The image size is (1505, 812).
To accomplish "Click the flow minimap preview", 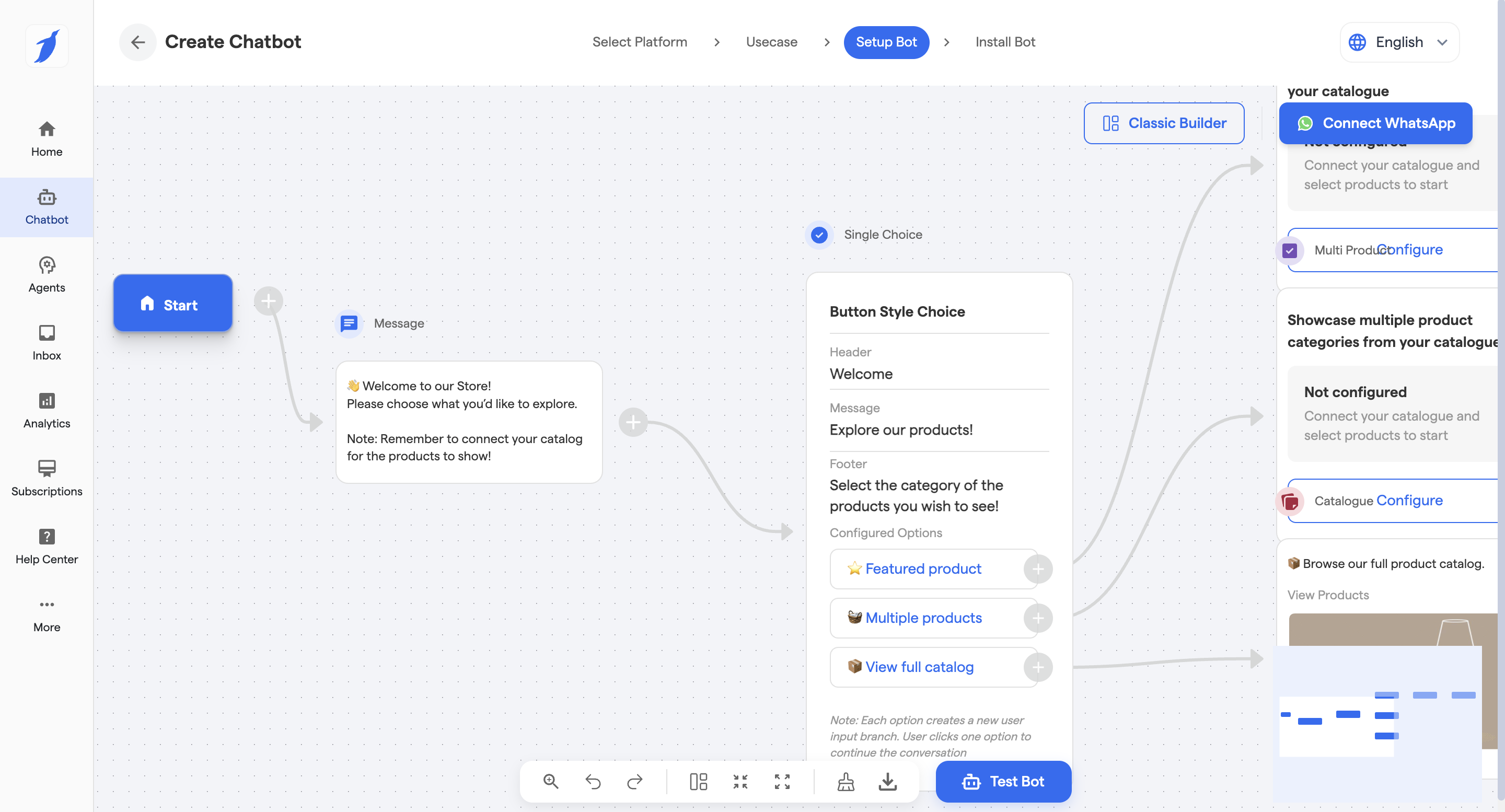I will [1377, 723].
